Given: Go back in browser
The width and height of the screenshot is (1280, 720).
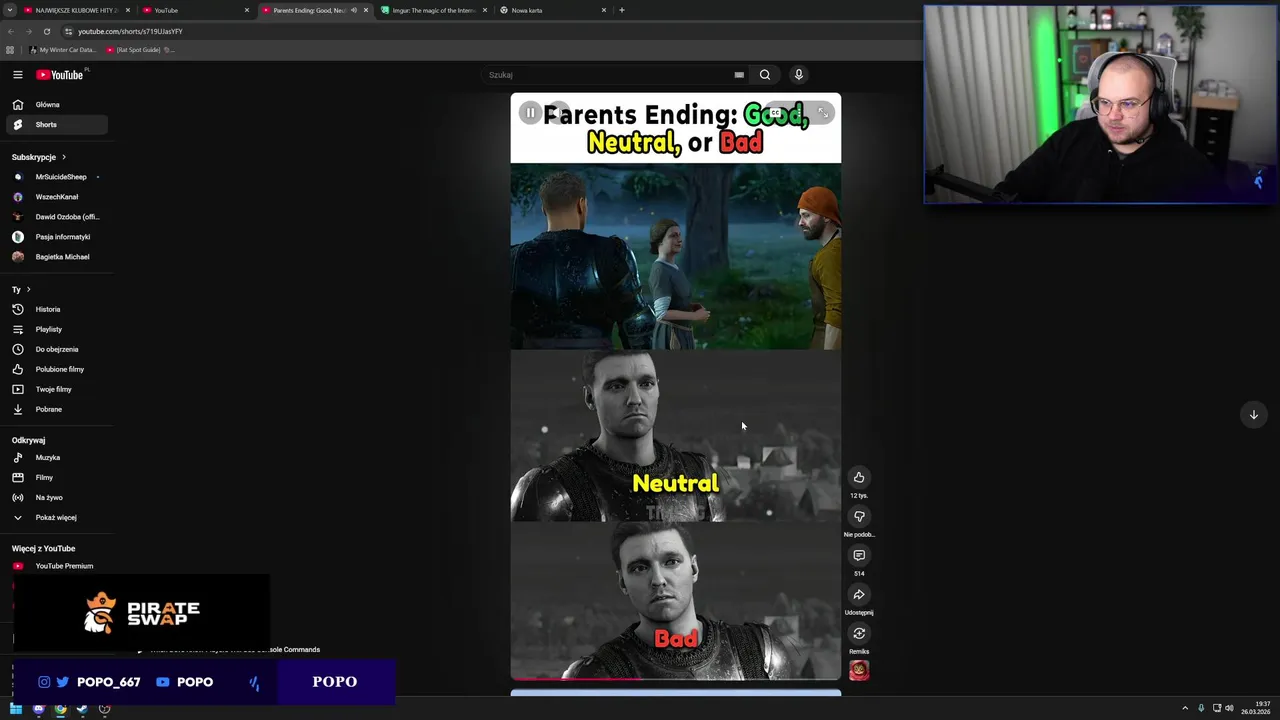Looking at the screenshot, I should pos(11,31).
